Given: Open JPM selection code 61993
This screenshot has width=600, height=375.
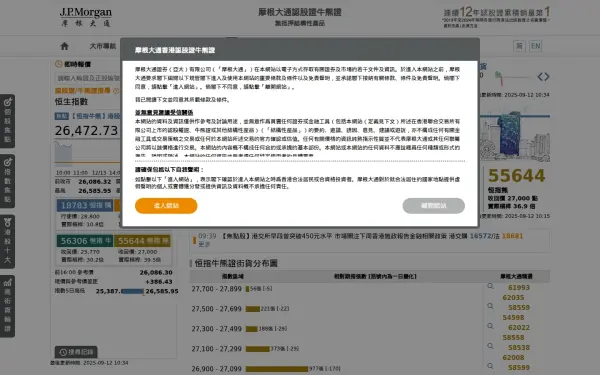Looking at the screenshot, I should pos(519,288).
